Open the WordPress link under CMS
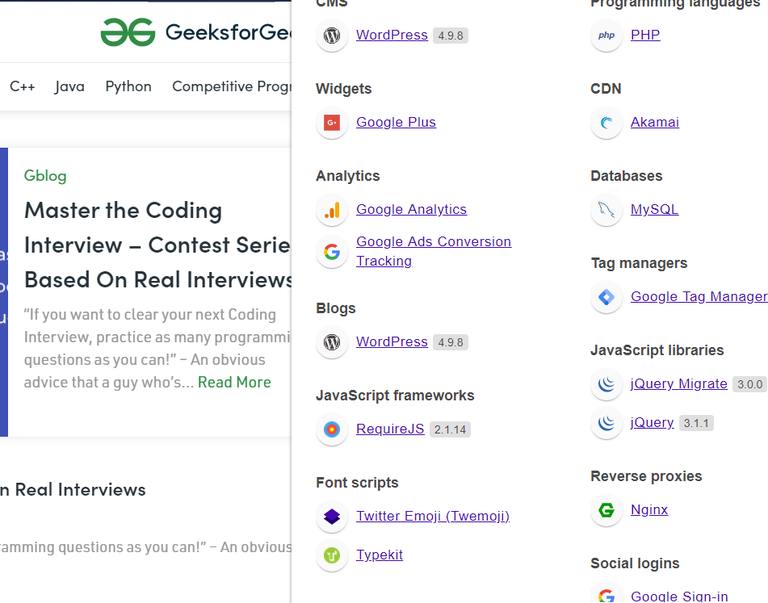768x603 pixels. (x=392, y=35)
